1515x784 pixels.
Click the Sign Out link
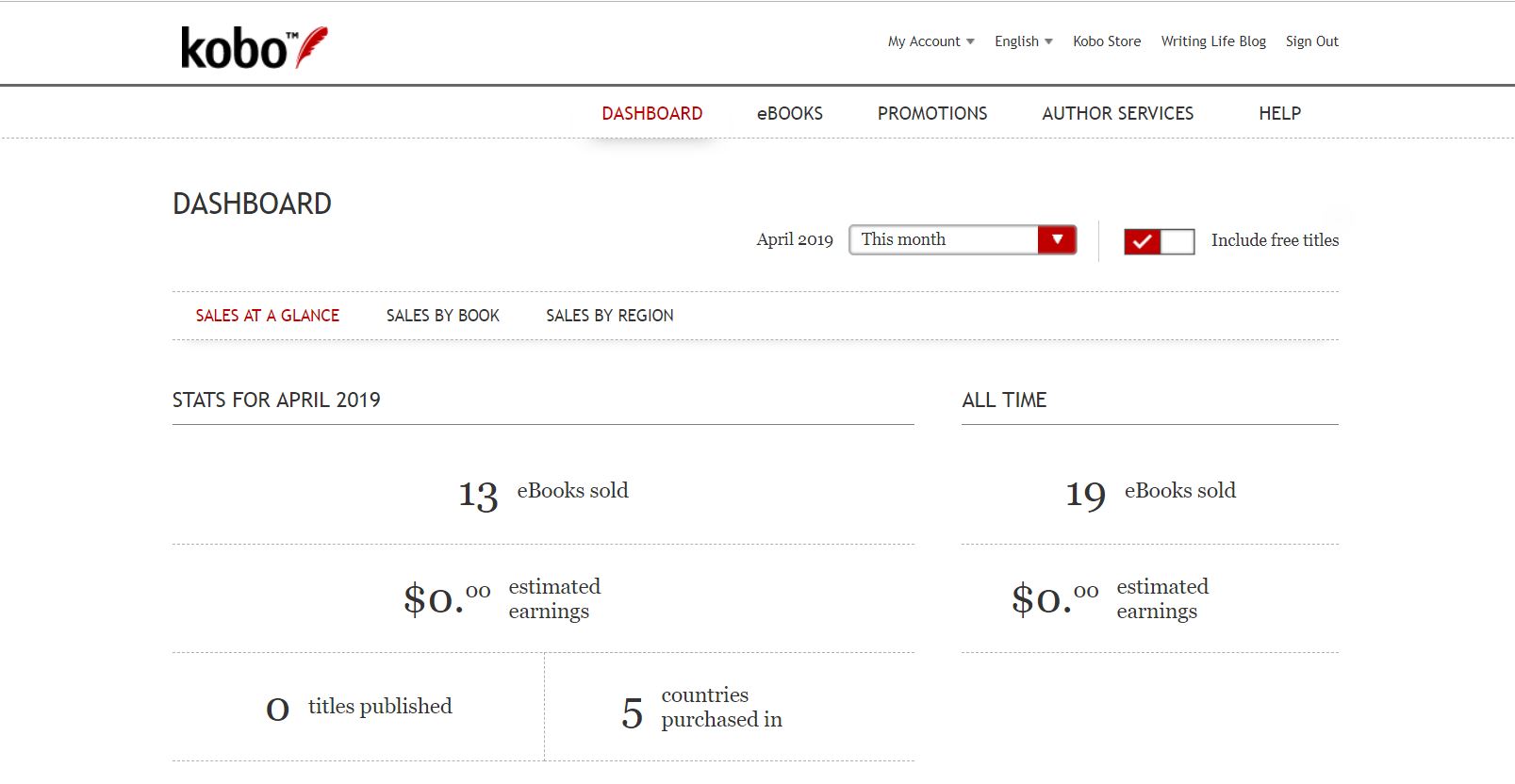point(1311,41)
